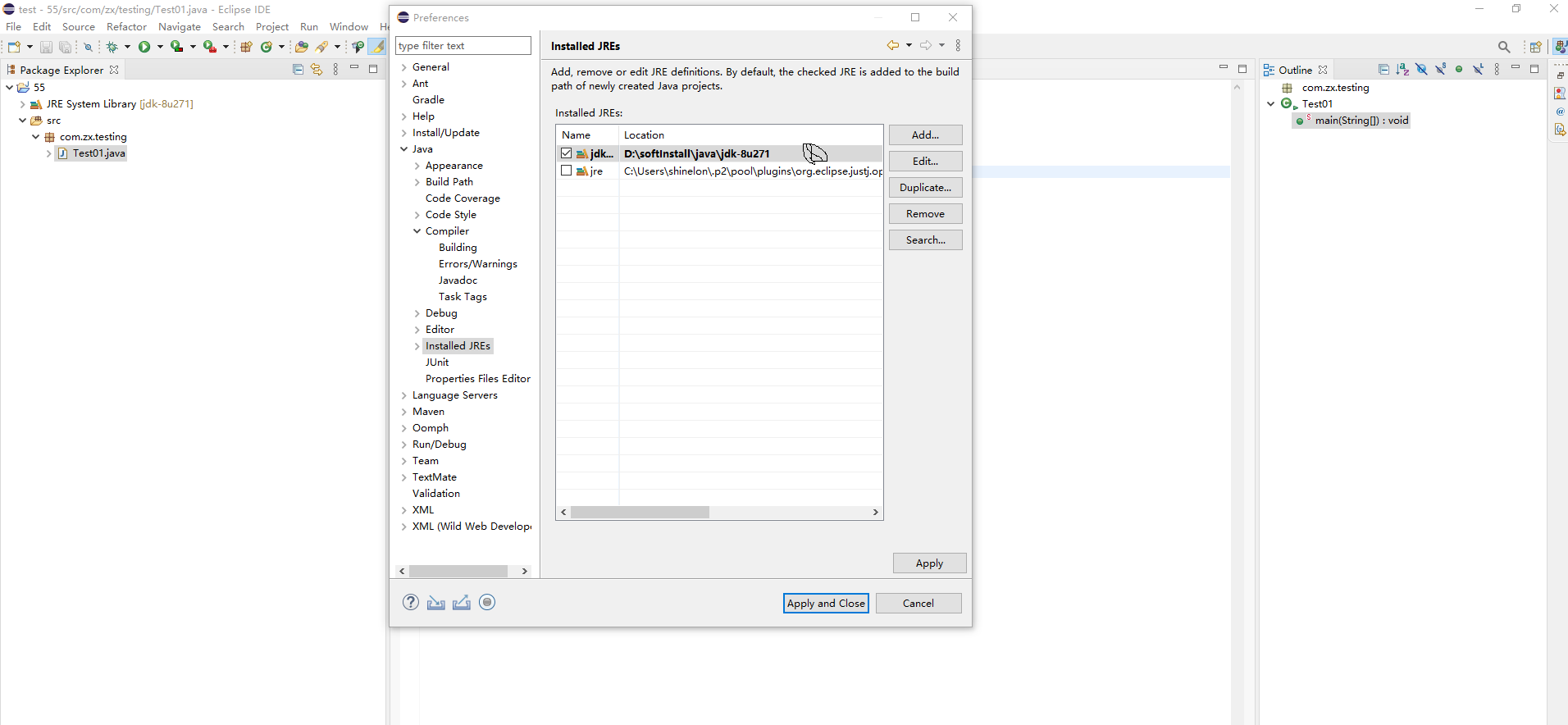Click the New Java Package icon
This screenshot has width=1568, height=725.
pos(246,47)
